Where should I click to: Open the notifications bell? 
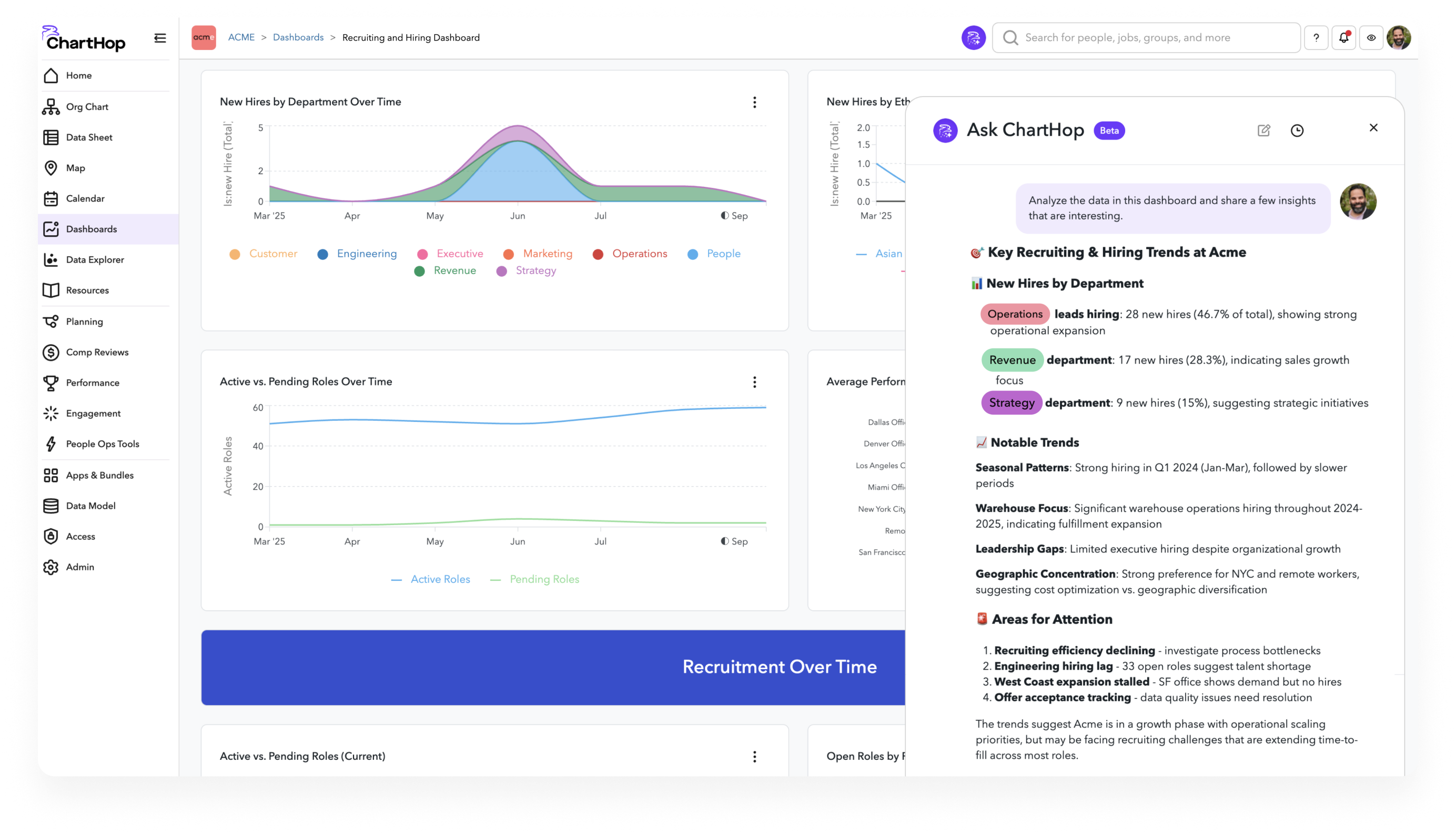tap(1343, 38)
